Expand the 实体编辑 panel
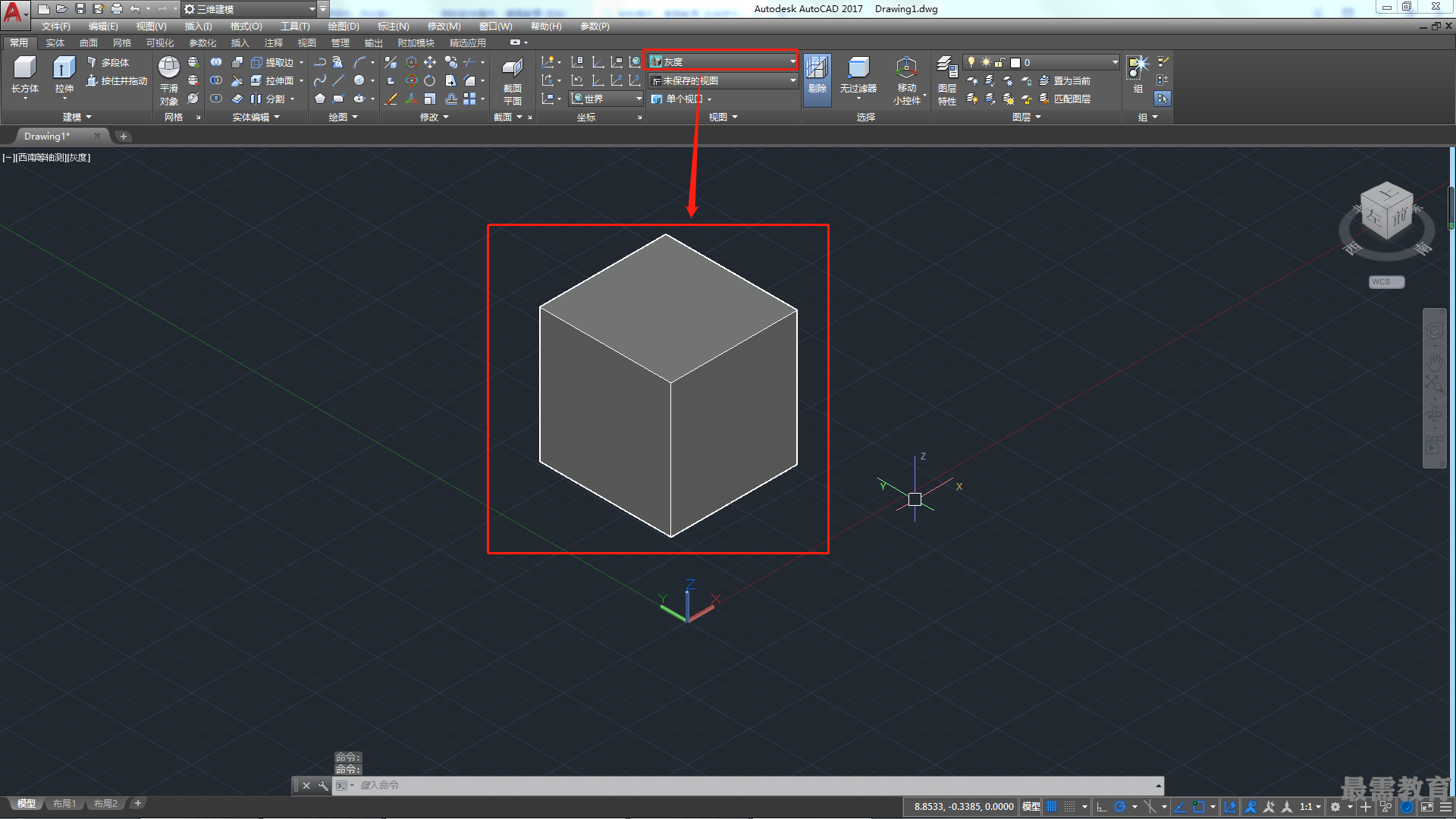 pyautogui.click(x=256, y=117)
